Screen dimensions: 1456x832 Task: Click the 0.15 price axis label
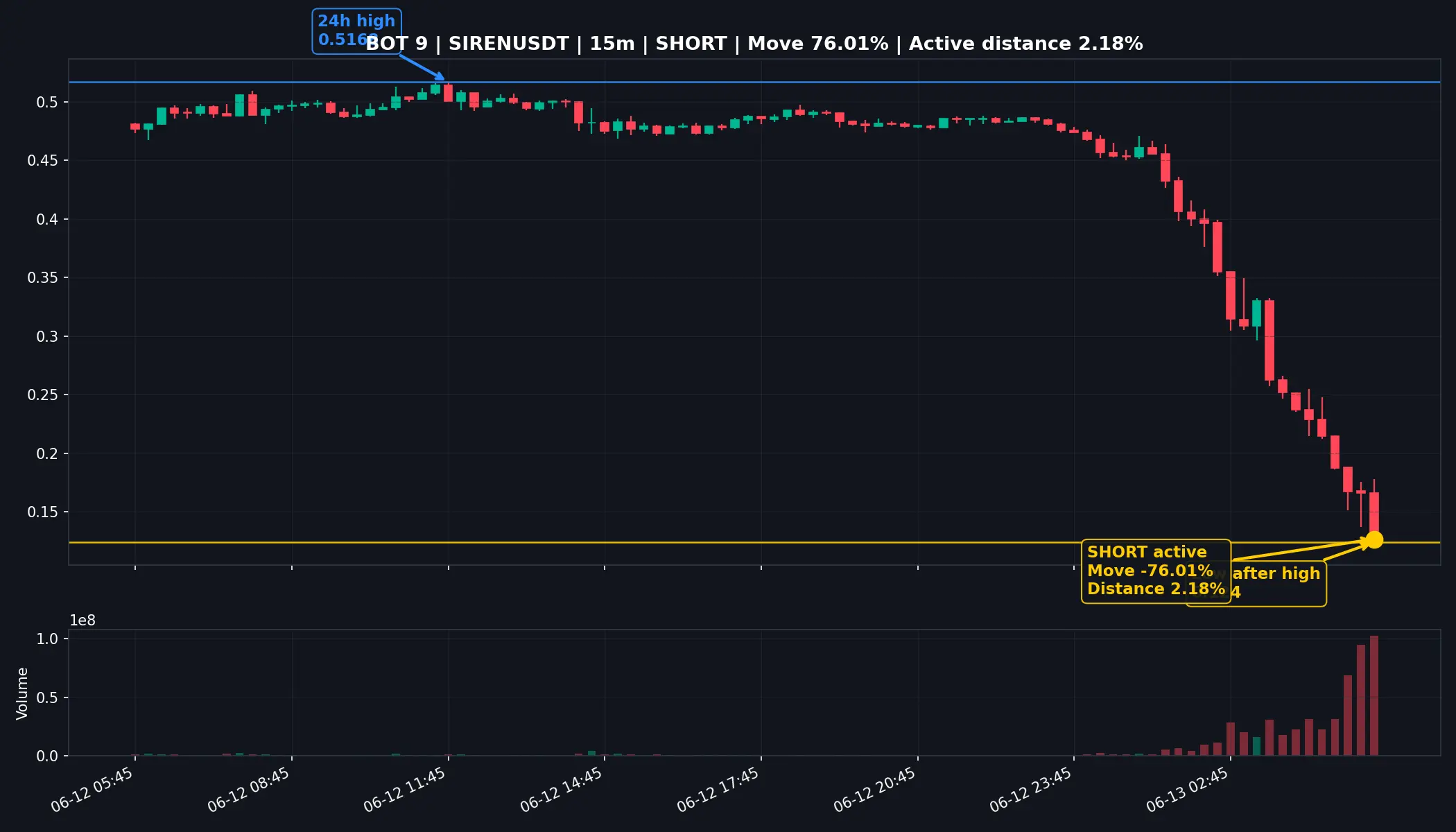[x=43, y=512]
